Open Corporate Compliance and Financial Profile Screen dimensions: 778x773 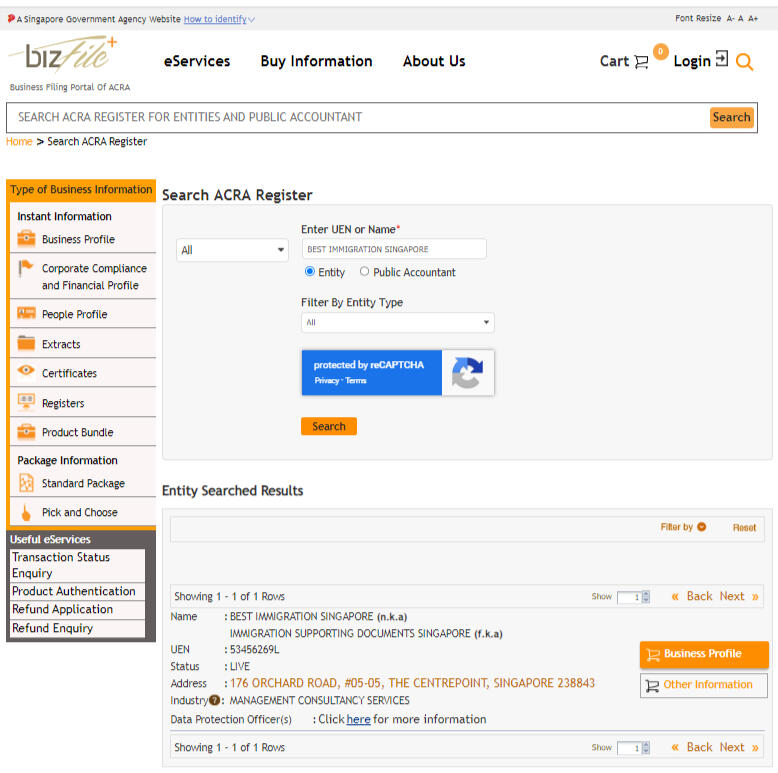coord(94,277)
